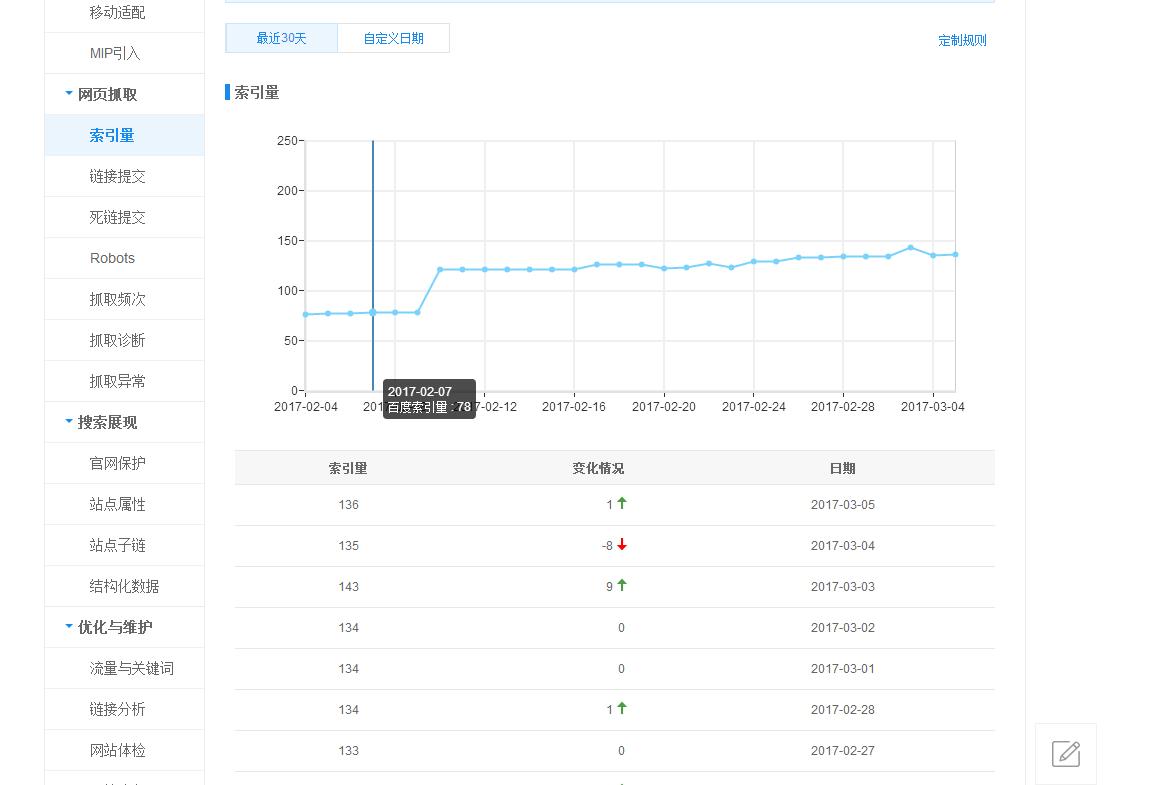Select 索引量 in the sidebar

(x=111, y=135)
